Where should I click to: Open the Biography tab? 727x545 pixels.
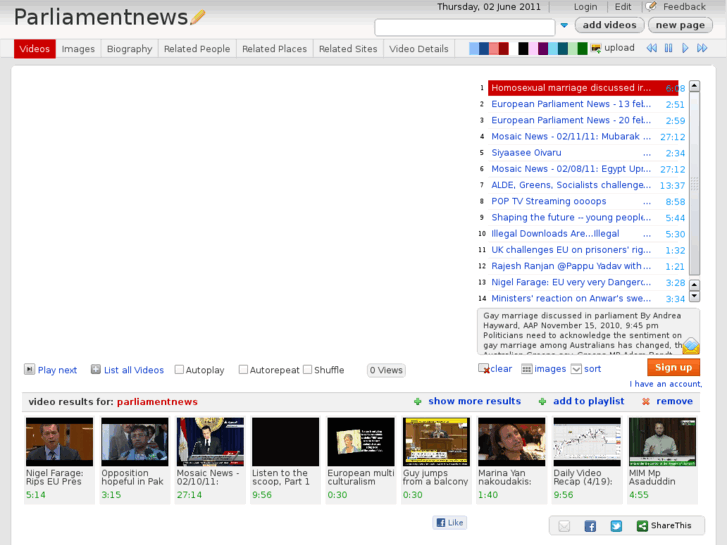(x=129, y=49)
